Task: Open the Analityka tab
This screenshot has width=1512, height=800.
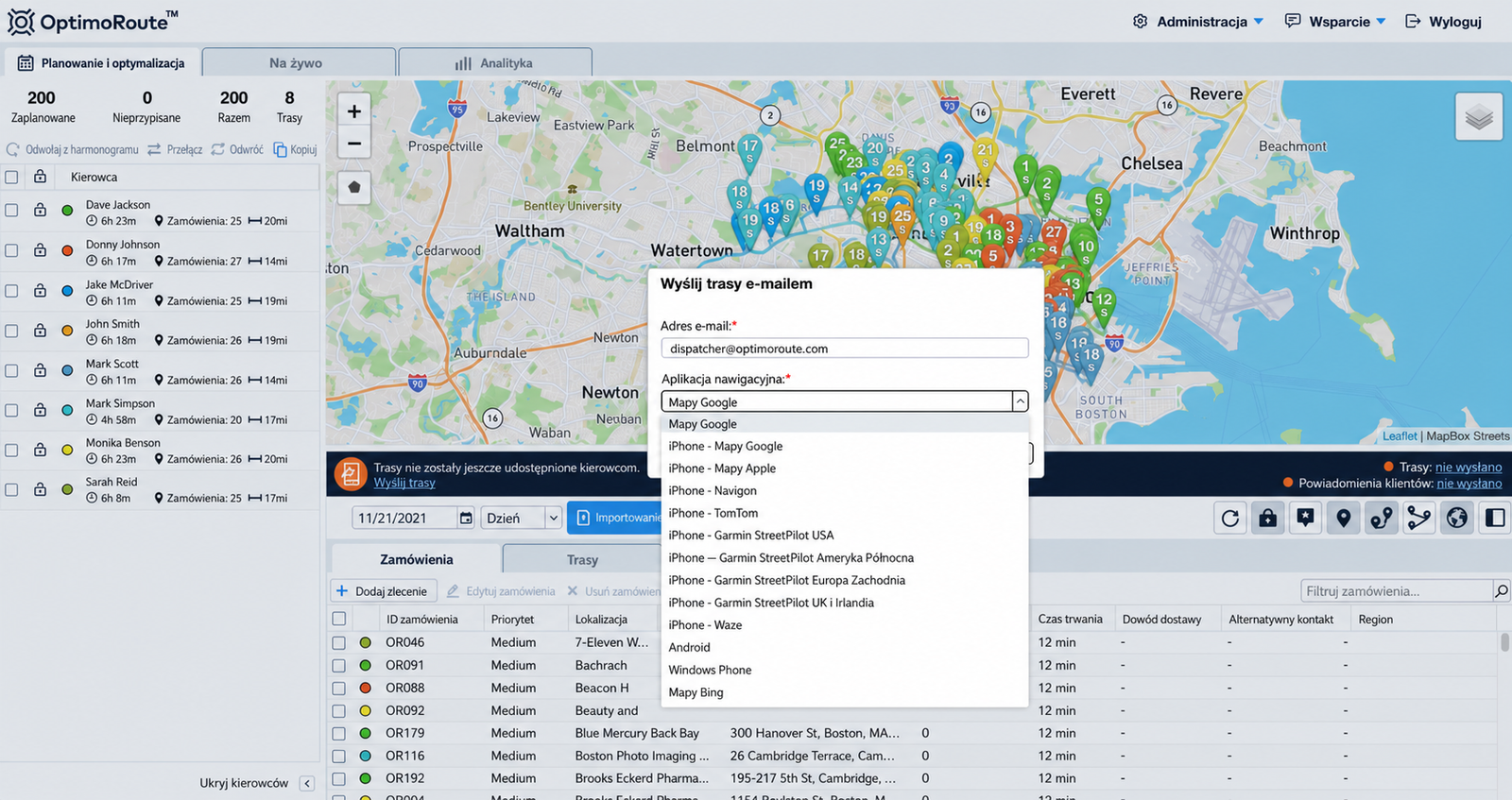Action: pos(495,62)
